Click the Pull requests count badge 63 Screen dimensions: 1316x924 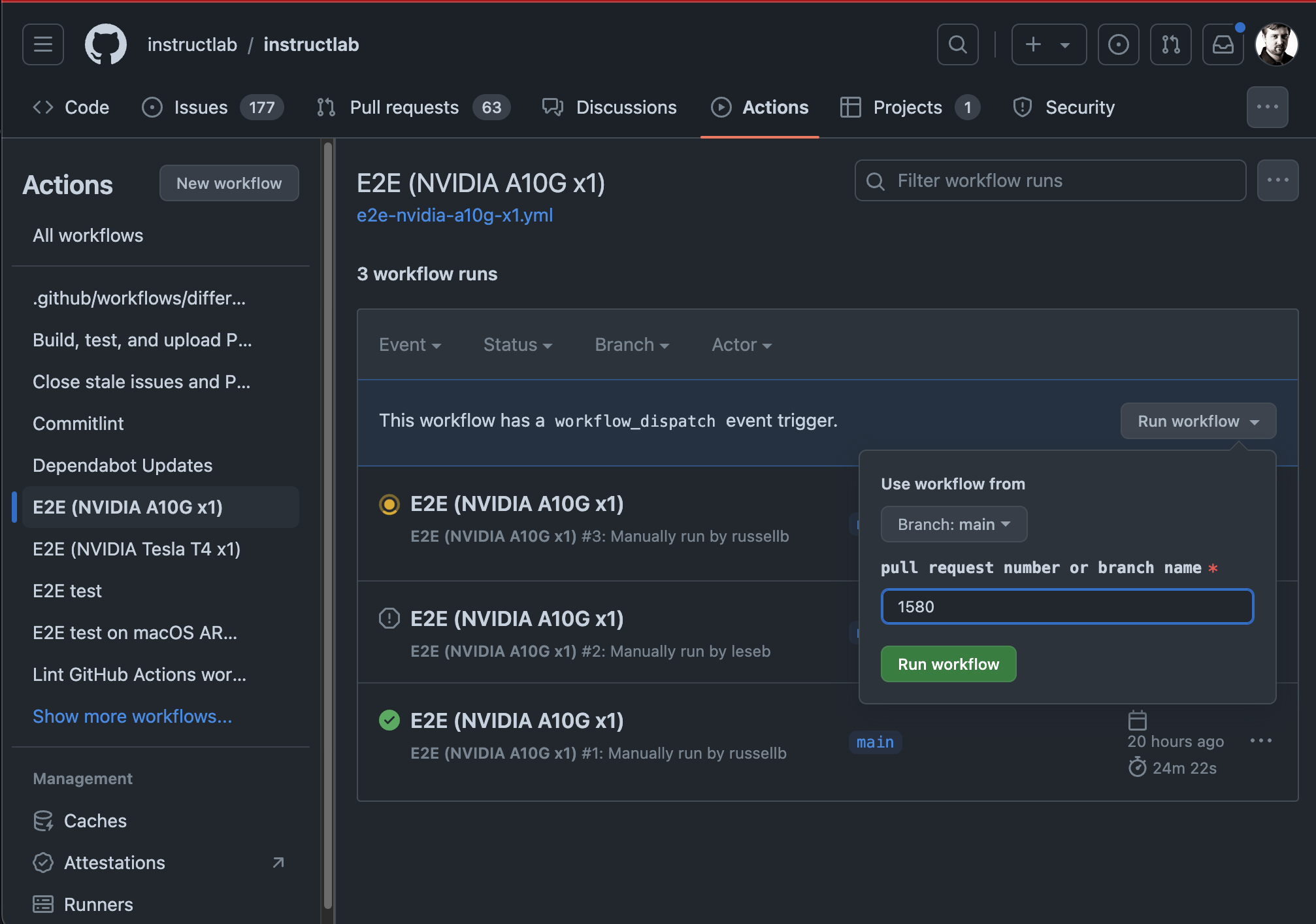pos(491,107)
